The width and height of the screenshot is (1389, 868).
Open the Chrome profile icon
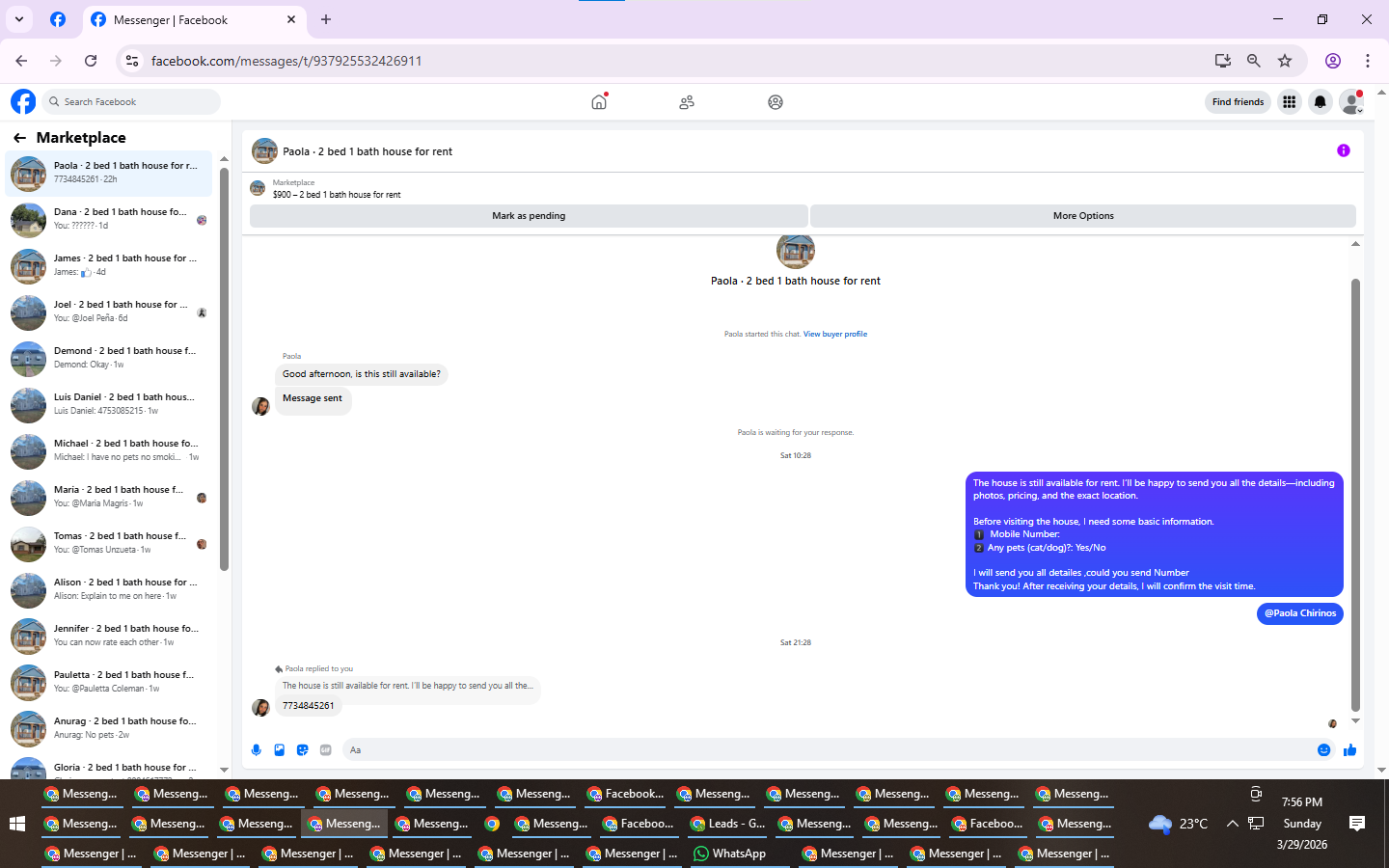pyautogui.click(x=1333, y=61)
